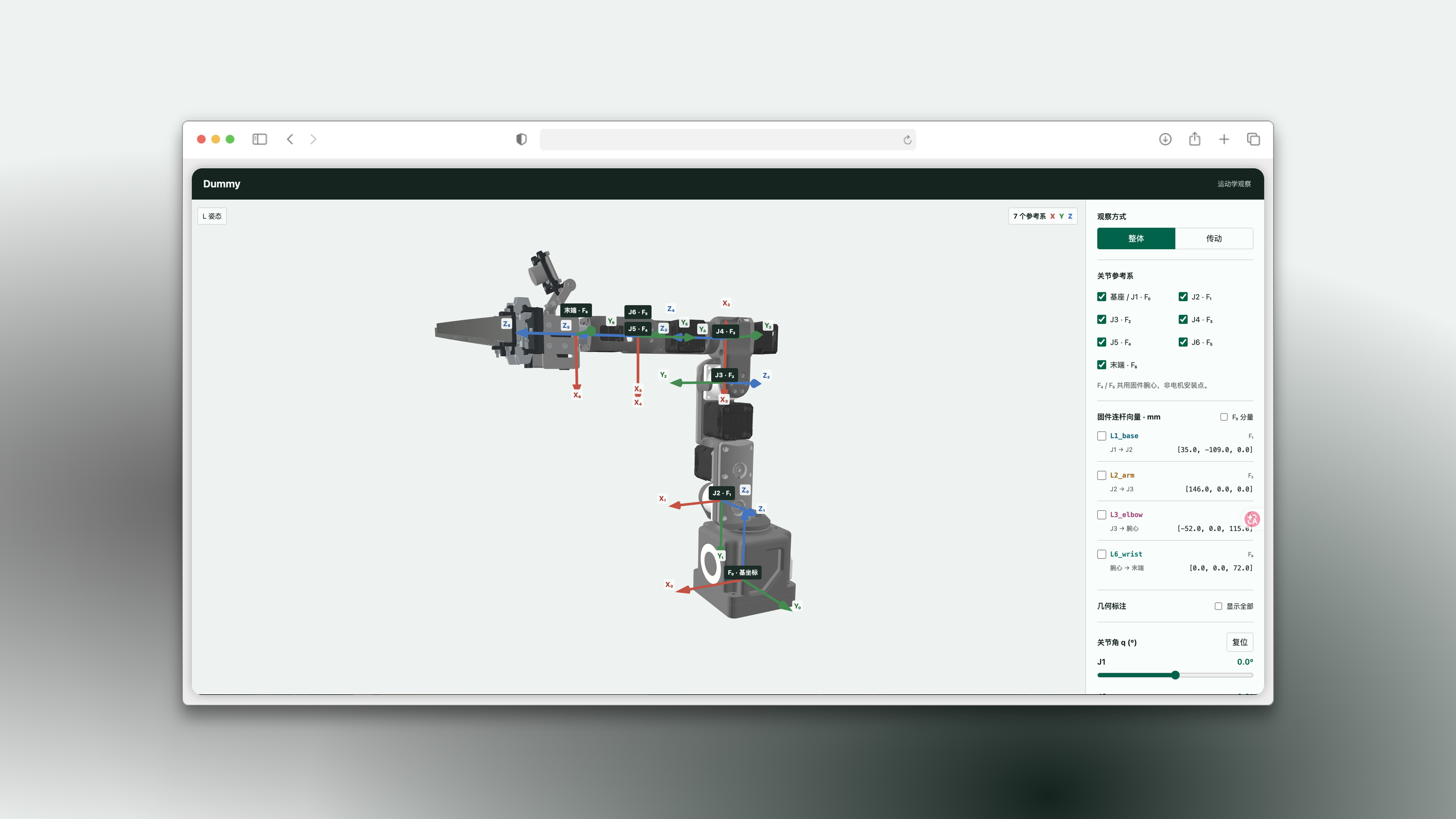Open a new tab with the plus icon
The image size is (1456, 819).
click(1224, 139)
